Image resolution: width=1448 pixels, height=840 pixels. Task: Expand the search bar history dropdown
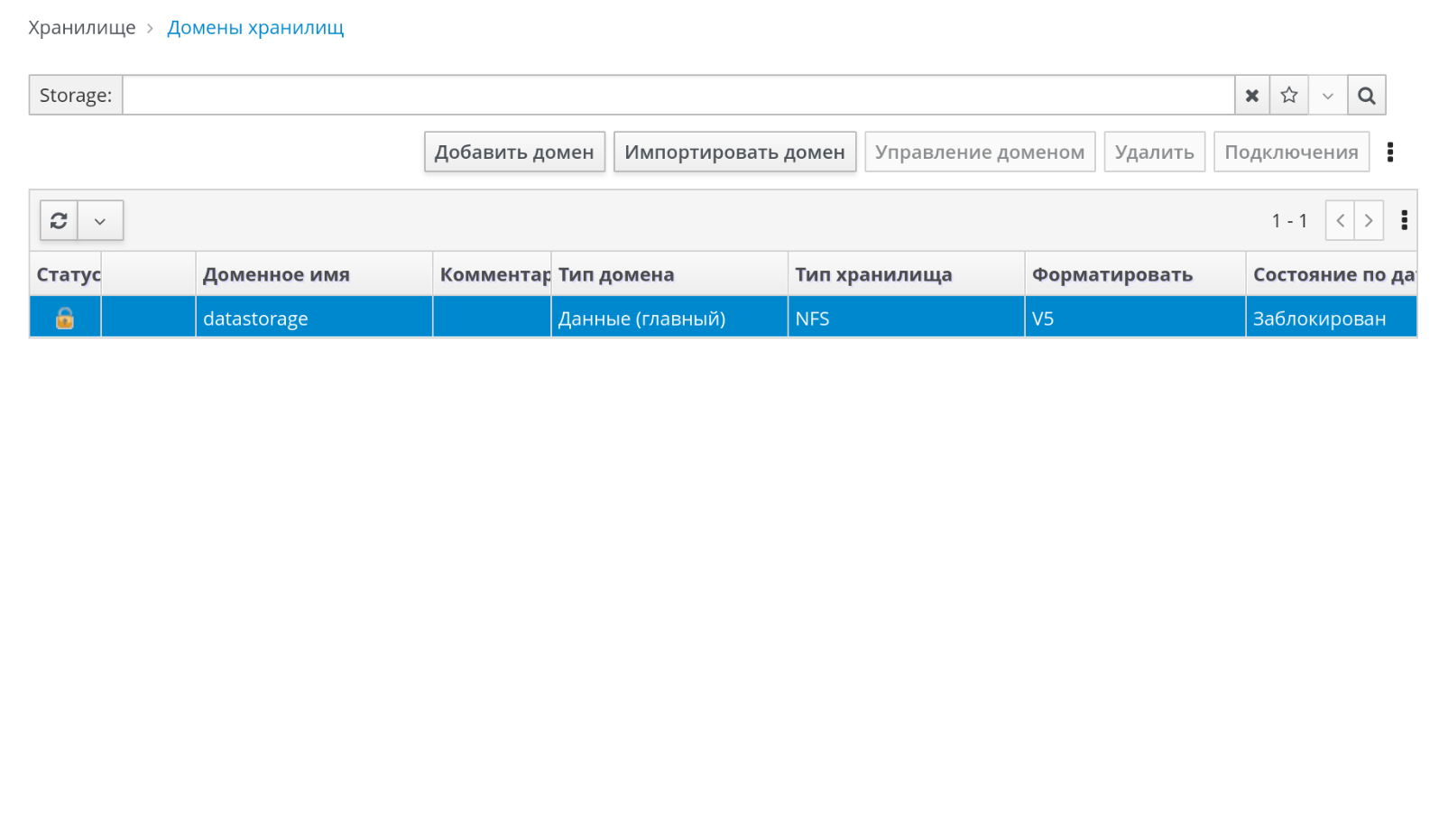point(1327,96)
